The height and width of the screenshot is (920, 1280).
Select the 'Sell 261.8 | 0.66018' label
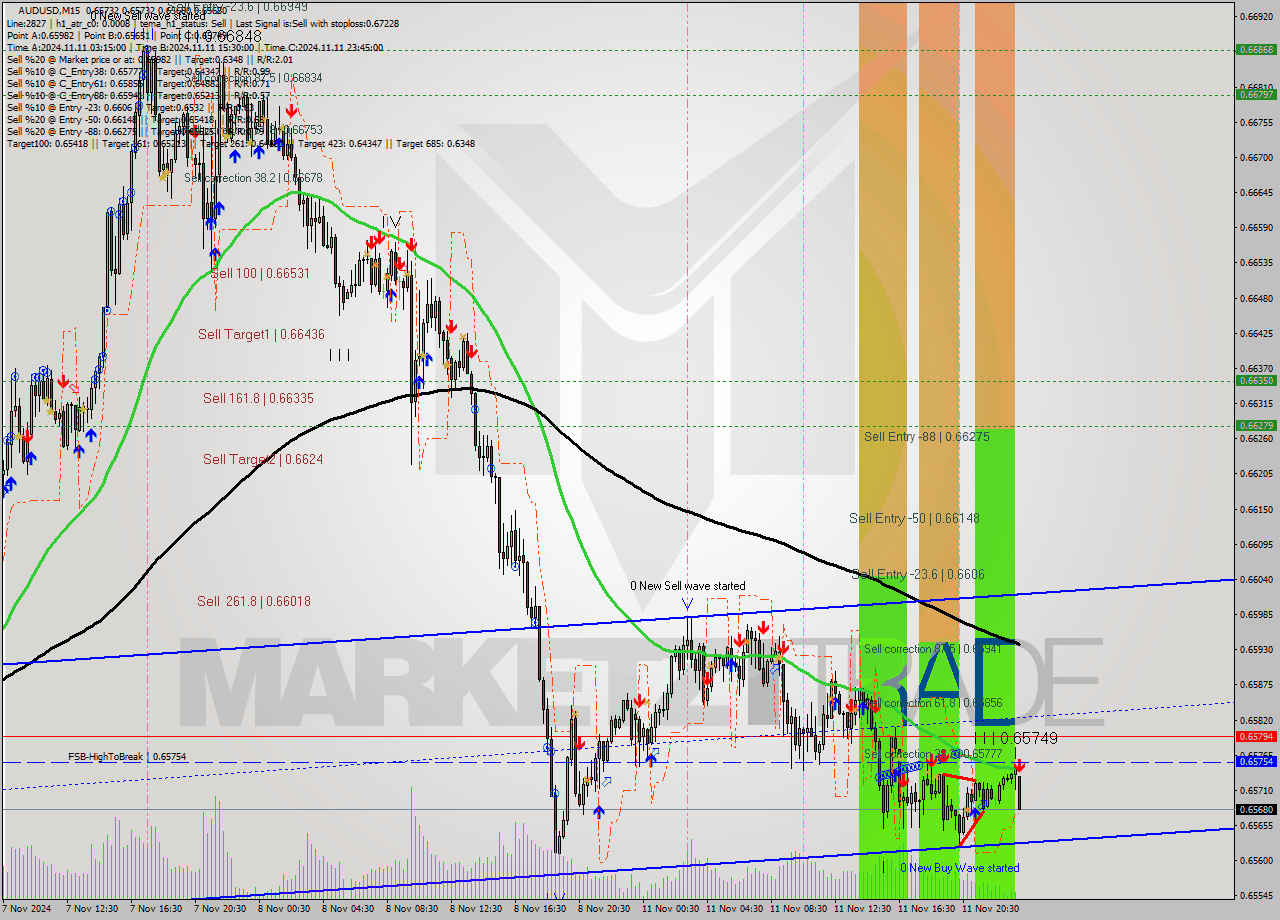point(253,601)
